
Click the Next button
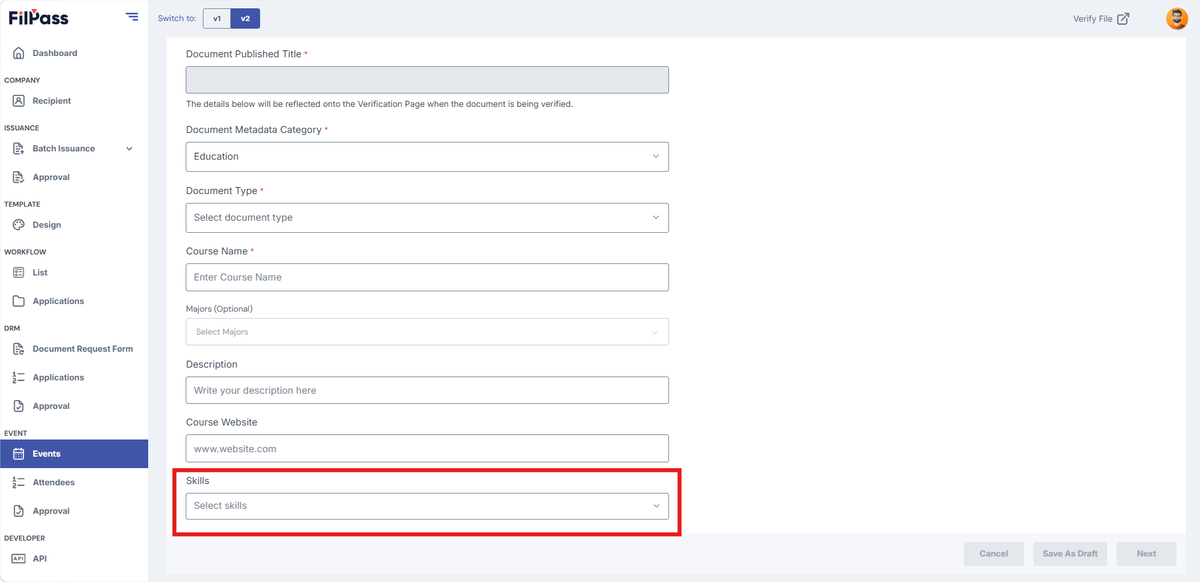[1146, 554]
